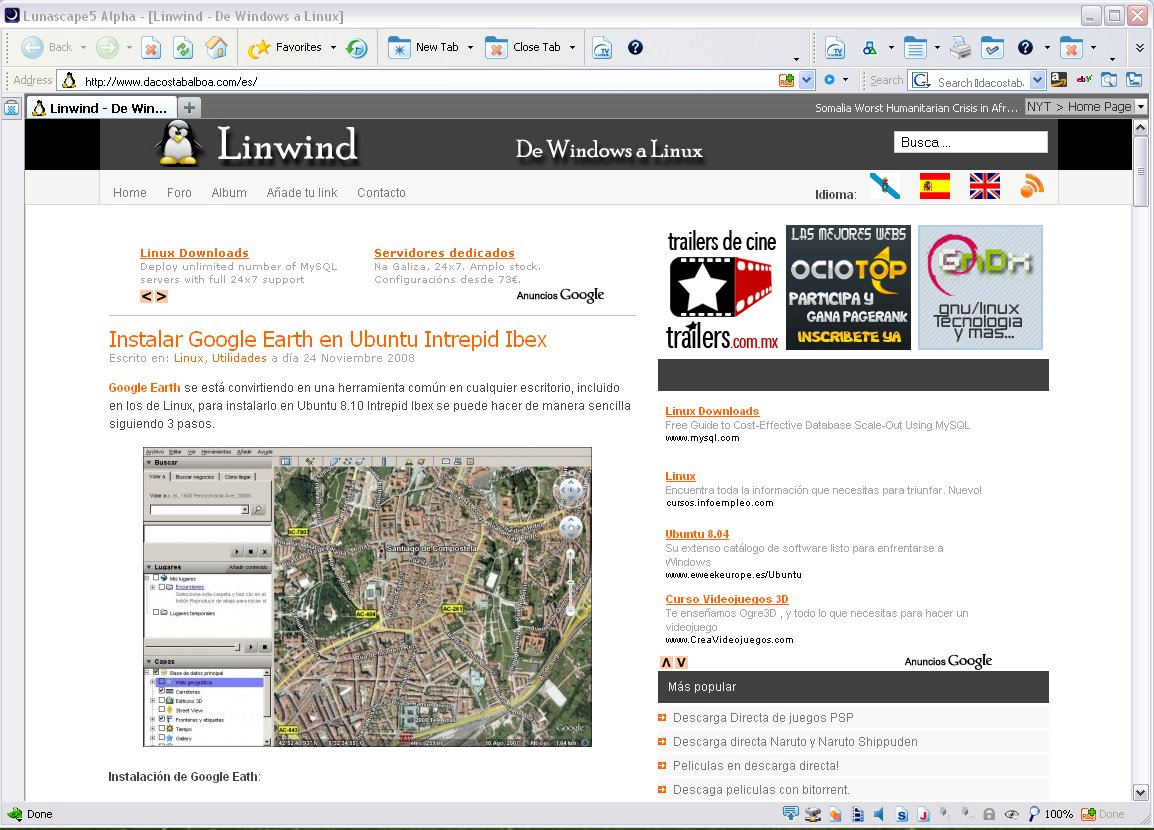The width and height of the screenshot is (1154, 830).
Task: Open the orange RSS feed icon on the page
Action: pyautogui.click(x=1032, y=185)
